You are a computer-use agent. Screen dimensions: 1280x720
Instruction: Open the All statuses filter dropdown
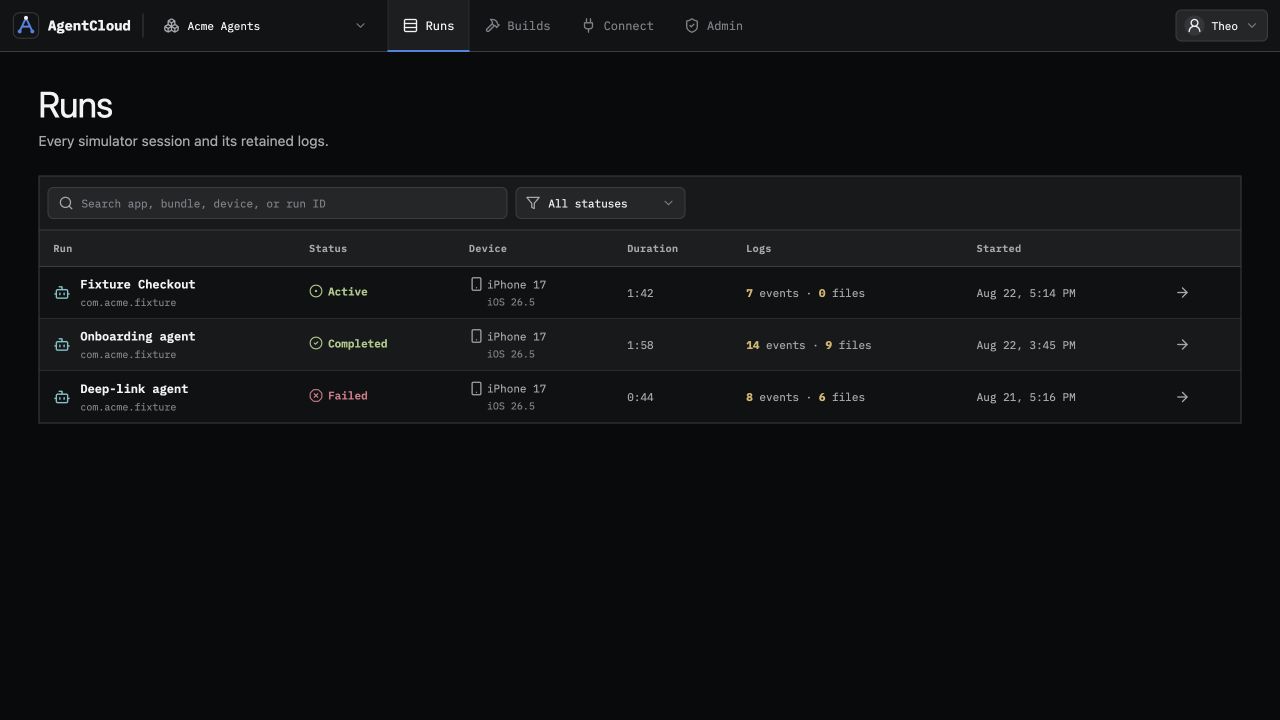click(x=600, y=203)
